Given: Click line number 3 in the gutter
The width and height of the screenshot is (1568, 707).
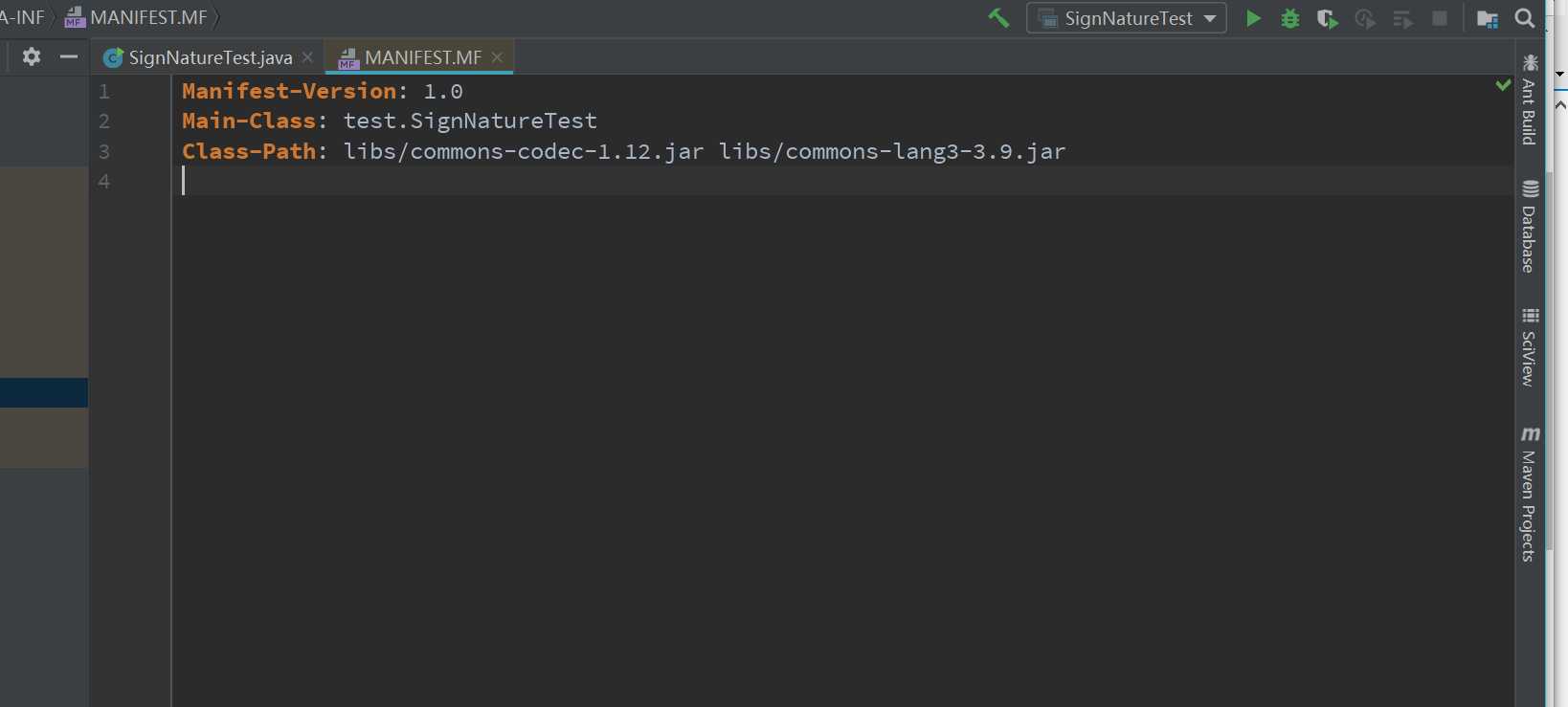Looking at the screenshot, I should [x=104, y=151].
